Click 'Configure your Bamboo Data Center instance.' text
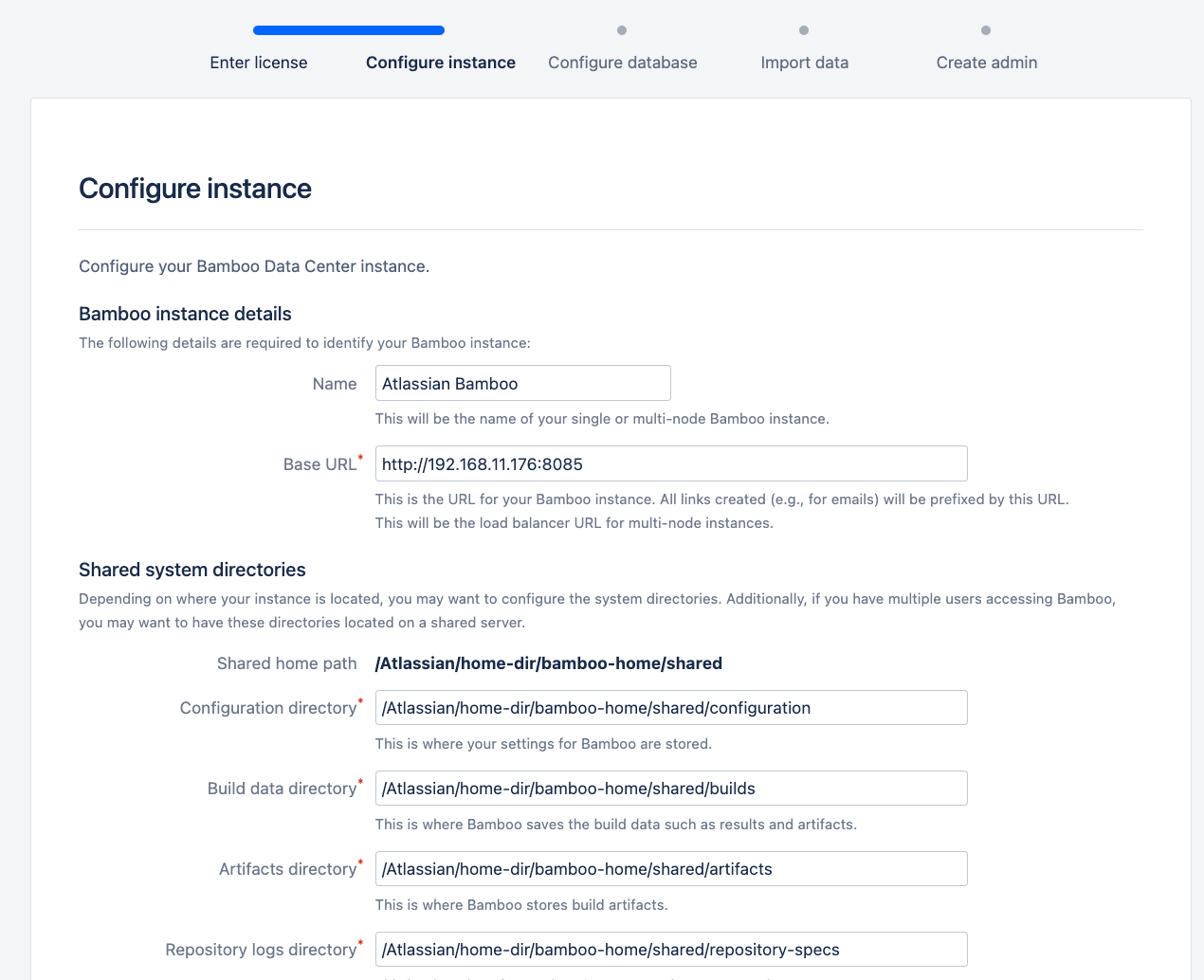This screenshot has width=1204, height=980. 254,266
